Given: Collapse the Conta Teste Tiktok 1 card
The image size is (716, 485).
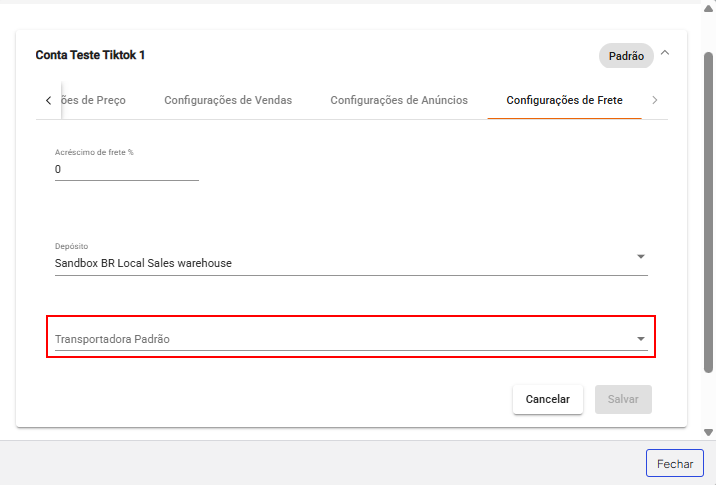Looking at the screenshot, I should pyautogui.click(x=666, y=55).
